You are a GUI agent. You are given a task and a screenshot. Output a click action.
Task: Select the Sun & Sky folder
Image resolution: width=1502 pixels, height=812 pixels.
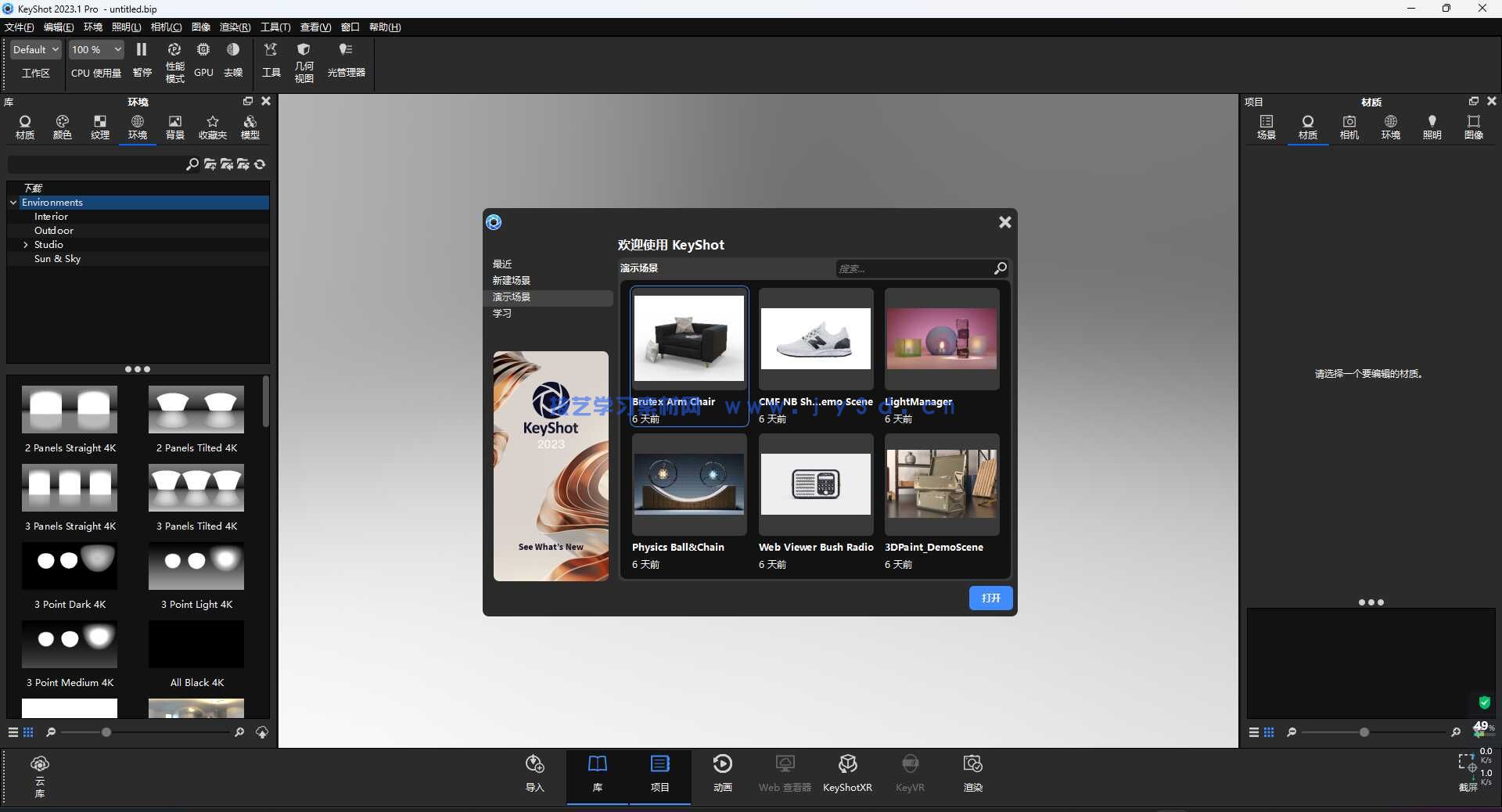click(57, 259)
